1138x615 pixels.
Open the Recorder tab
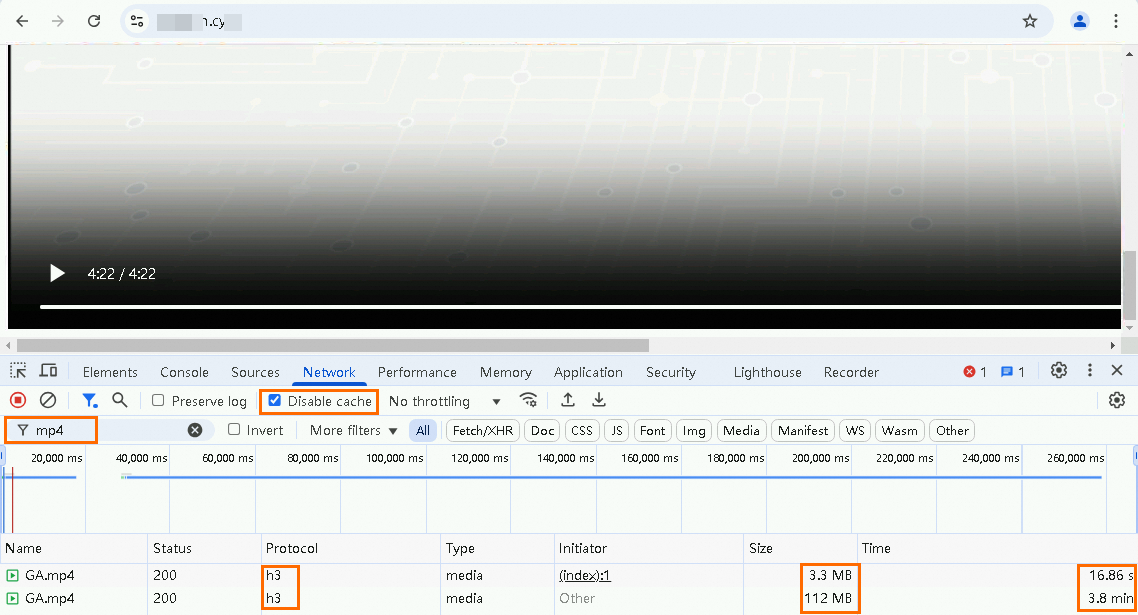(851, 372)
